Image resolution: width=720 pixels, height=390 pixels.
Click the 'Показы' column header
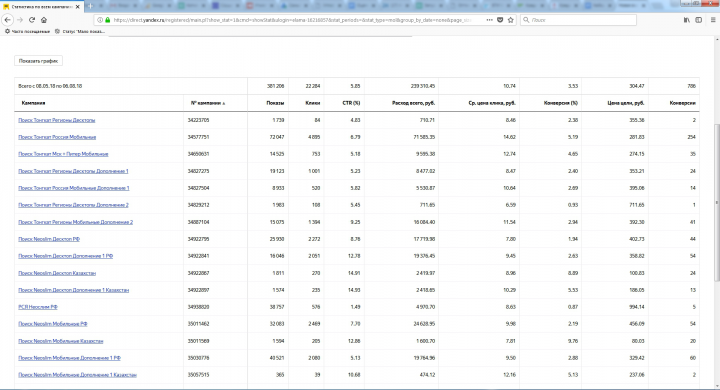276,103
